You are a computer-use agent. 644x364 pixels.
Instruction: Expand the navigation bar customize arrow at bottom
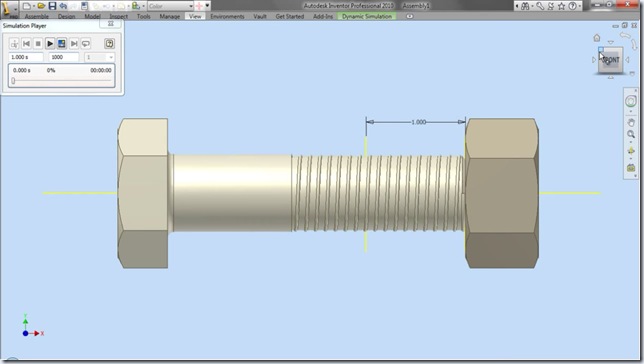(x=636, y=176)
